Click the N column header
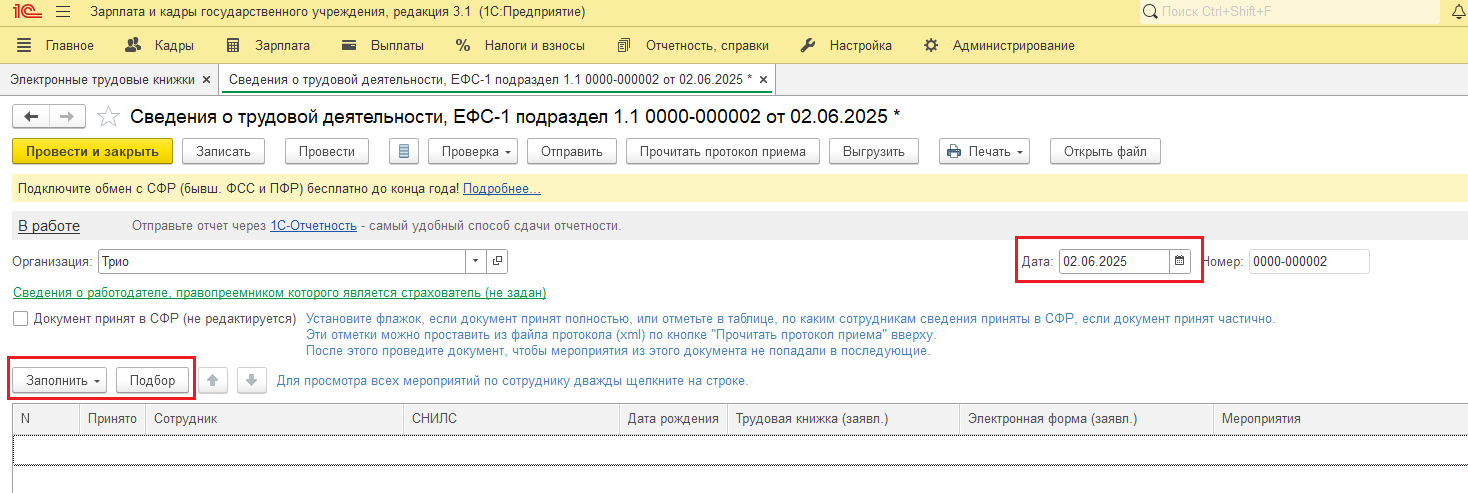Image resolution: width=1468 pixels, height=493 pixels. coord(45,419)
